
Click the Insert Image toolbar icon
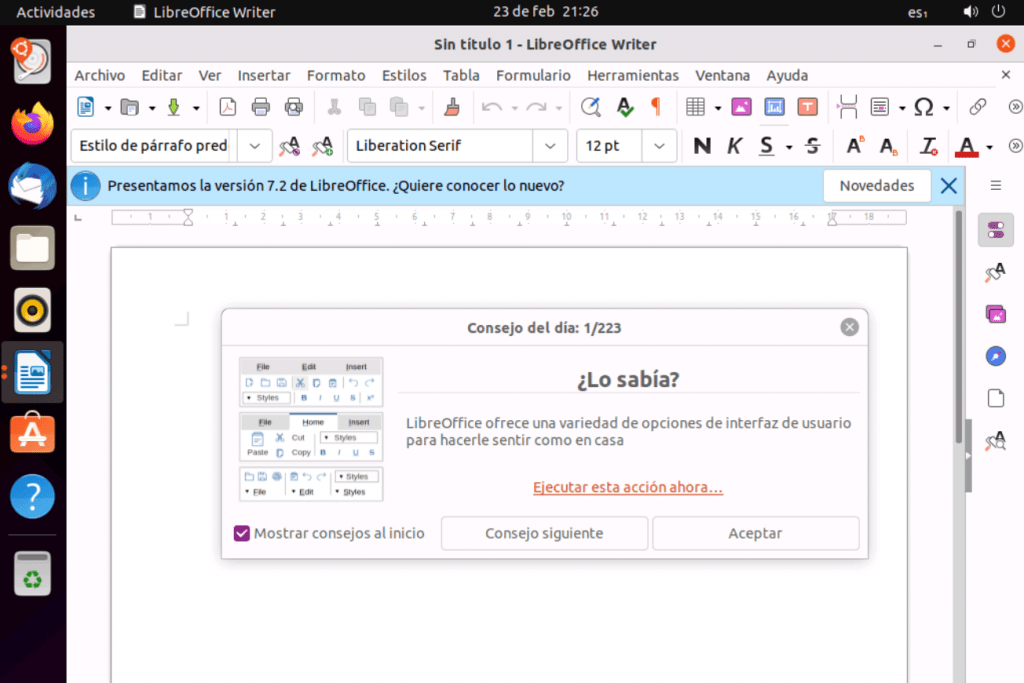(741, 107)
